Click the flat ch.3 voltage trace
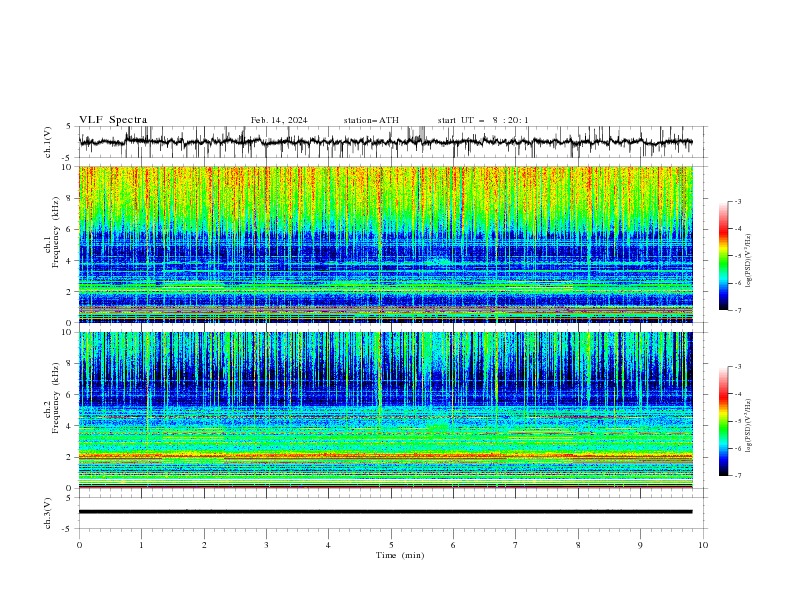The height and width of the screenshot is (612, 792). coord(385,512)
